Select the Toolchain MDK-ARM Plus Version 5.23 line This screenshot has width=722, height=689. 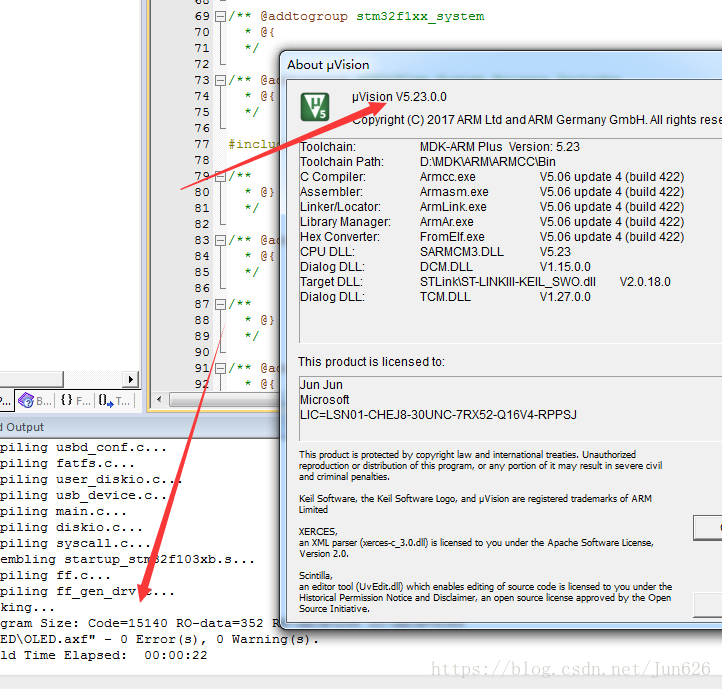[440, 147]
